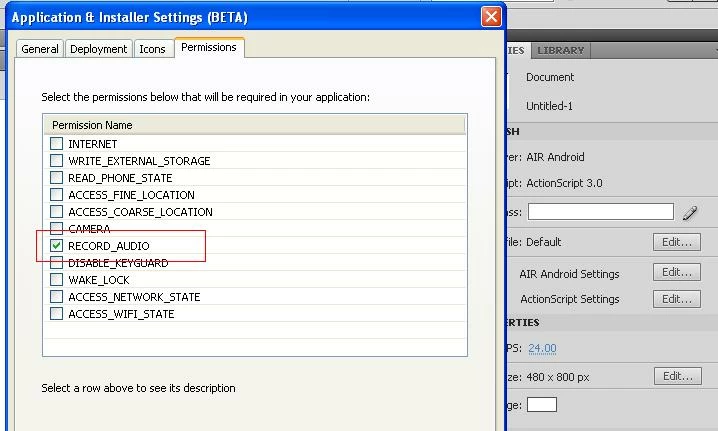Image resolution: width=718 pixels, height=431 pixels.
Task: Toggle the CAMERA permission checkbox
Action: 56,228
